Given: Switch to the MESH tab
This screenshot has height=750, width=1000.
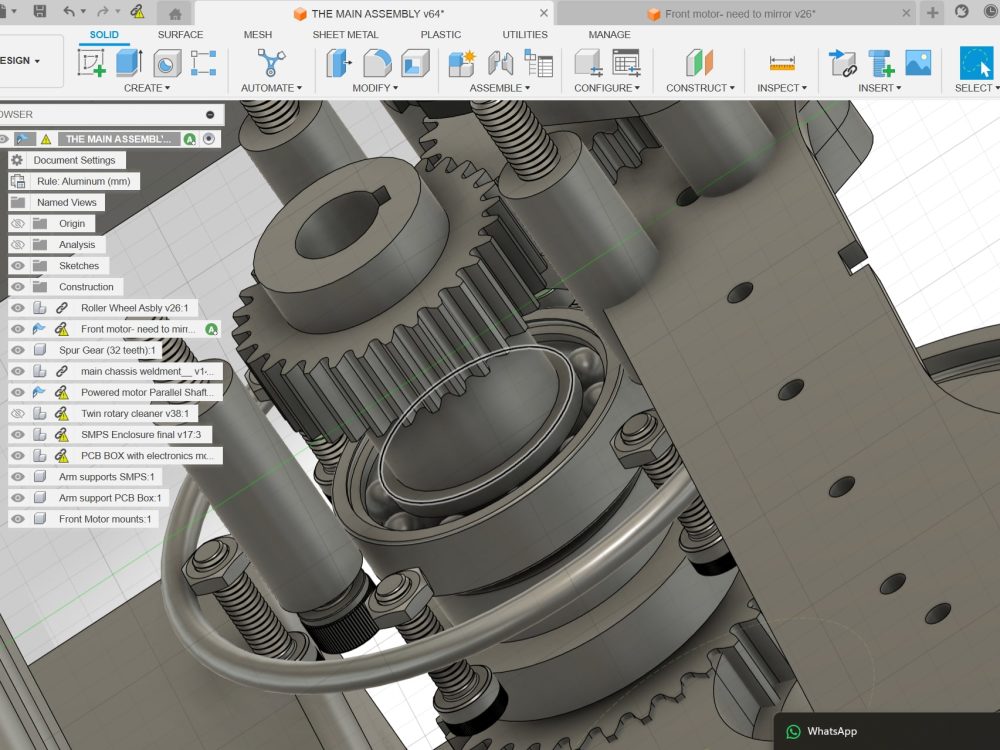Looking at the screenshot, I should [x=258, y=34].
